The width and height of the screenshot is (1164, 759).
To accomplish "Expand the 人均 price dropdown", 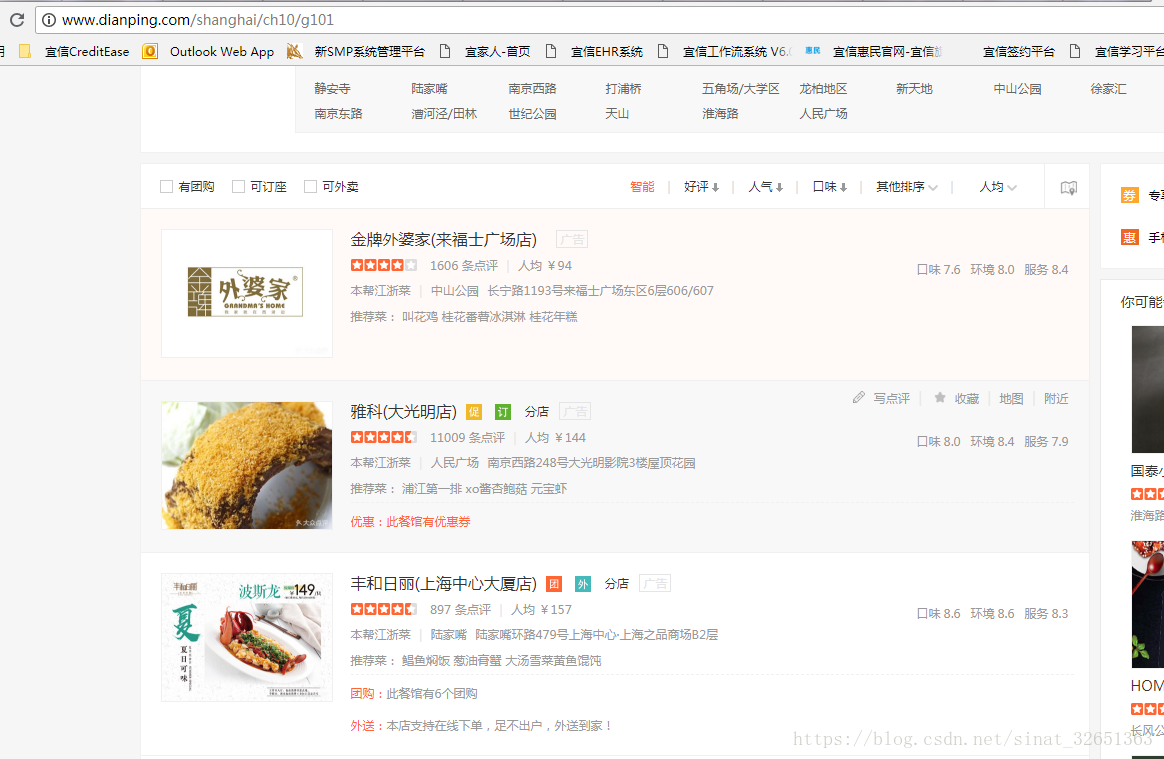I will [x=998, y=186].
